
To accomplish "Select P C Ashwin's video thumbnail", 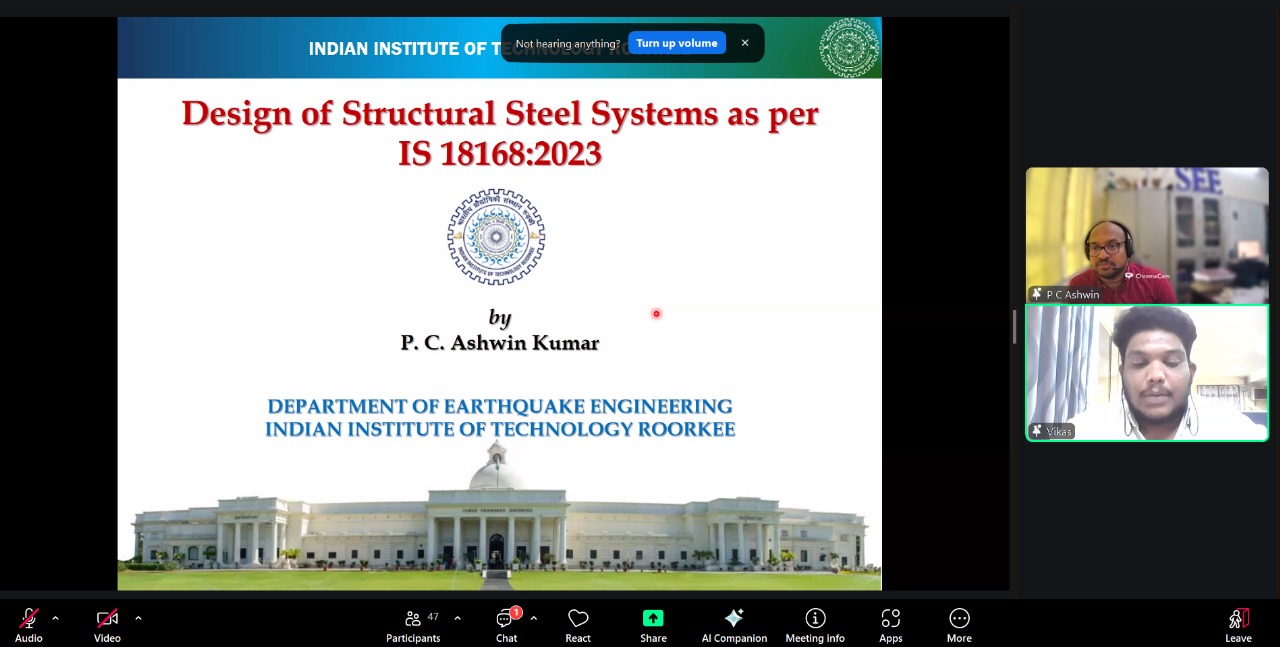I will coord(1147,235).
